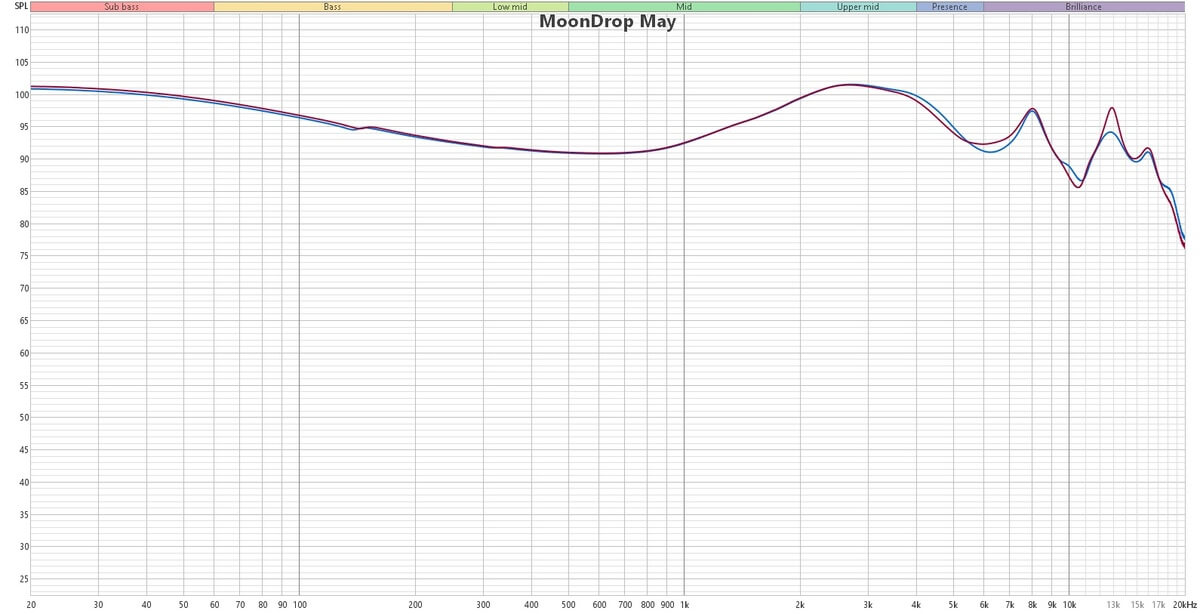Select the 20kHz tick label
This screenshot has width=1200, height=614.
(1185, 605)
